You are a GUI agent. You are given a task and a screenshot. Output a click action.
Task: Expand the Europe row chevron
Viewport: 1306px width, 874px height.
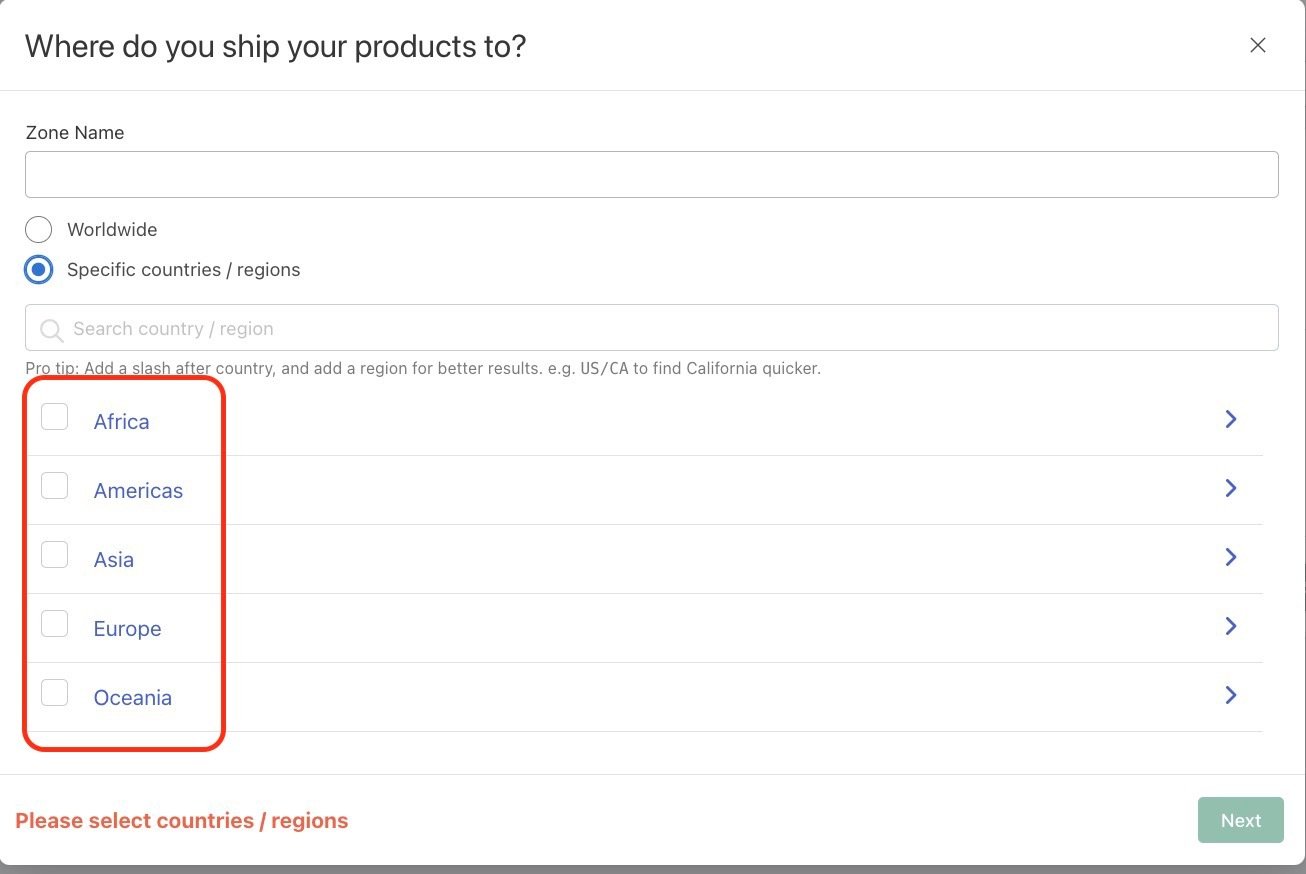coord(1231,626)
